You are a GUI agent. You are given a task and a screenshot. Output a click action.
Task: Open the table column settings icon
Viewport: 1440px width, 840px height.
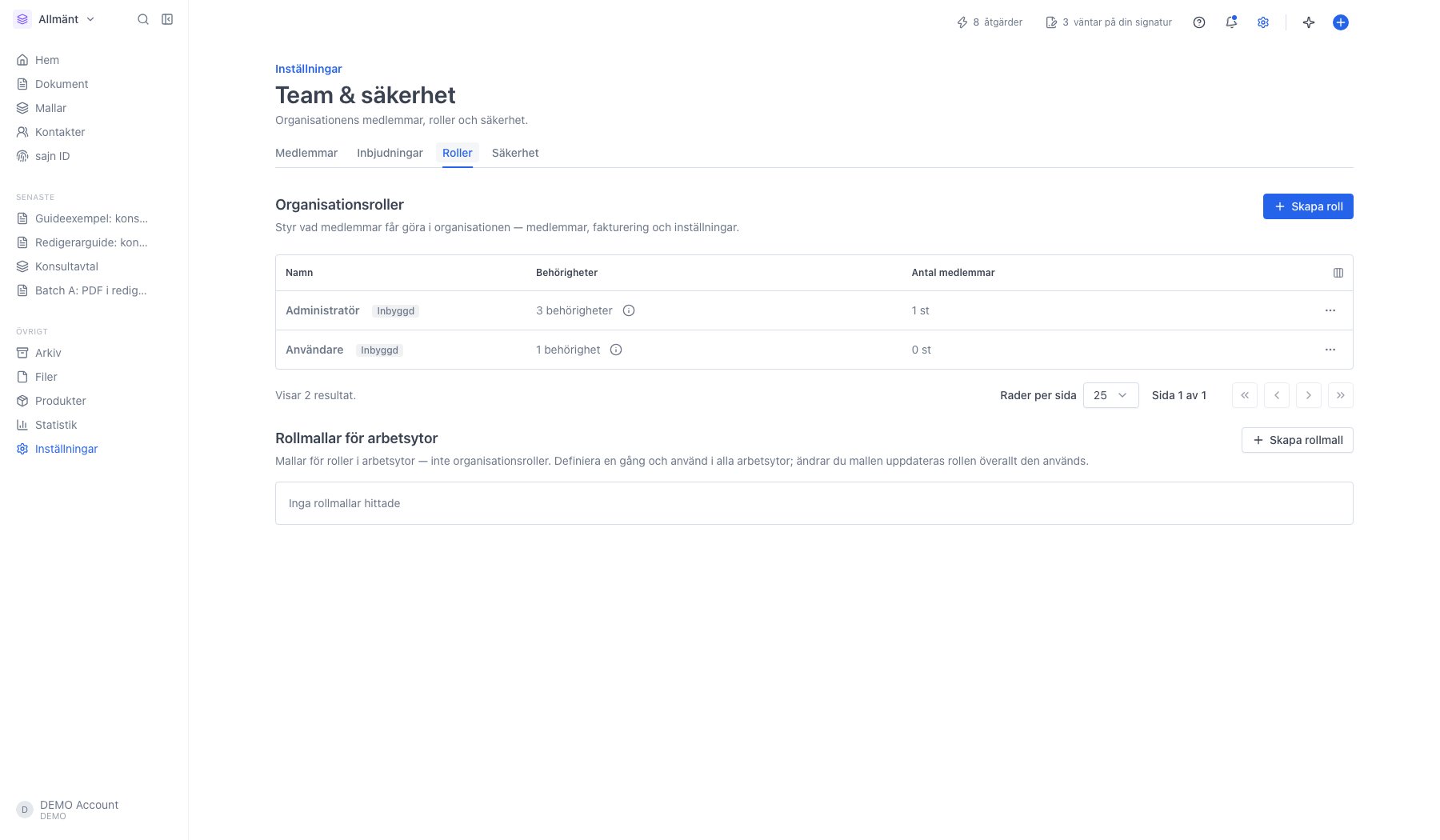[1338, 273]
